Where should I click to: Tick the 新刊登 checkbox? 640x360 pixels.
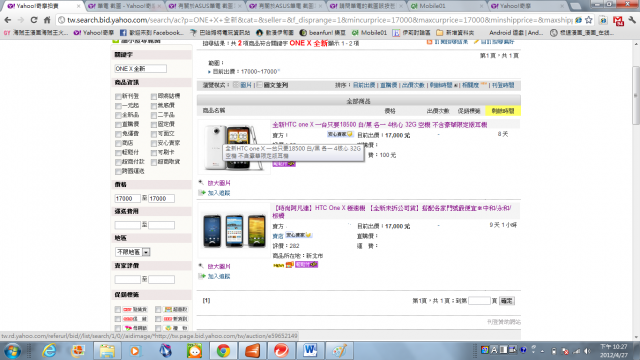point(118,96)
